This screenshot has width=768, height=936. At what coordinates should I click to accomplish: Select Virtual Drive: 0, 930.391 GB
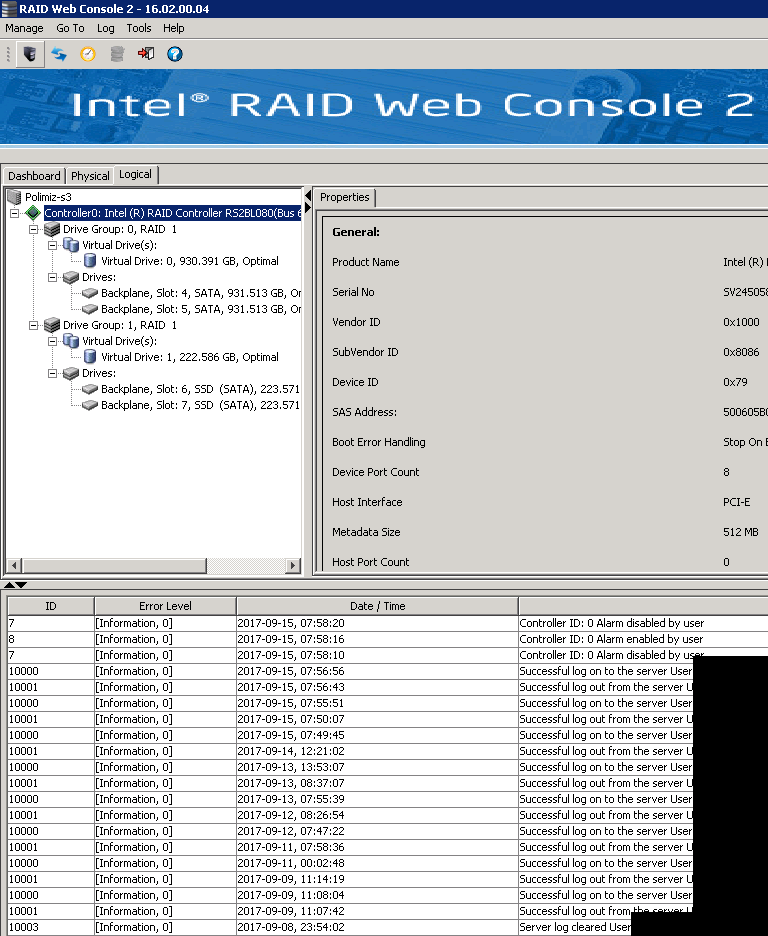click(x=189, y=261)
